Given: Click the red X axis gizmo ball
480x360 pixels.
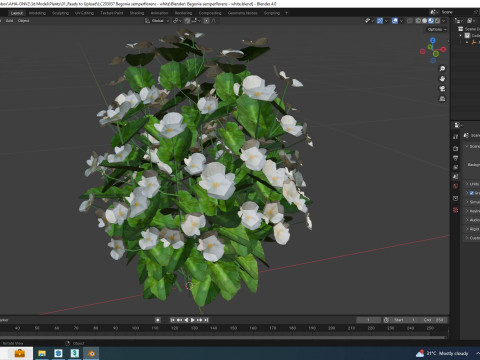Looking at the screenshot, I should 443,49.
